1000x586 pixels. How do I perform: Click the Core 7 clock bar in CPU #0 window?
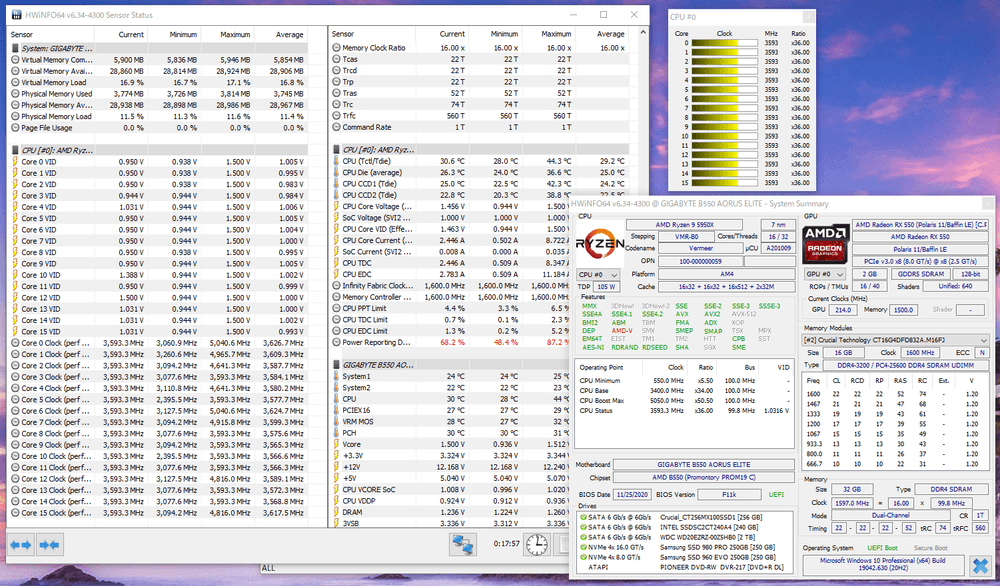[724, 108]
